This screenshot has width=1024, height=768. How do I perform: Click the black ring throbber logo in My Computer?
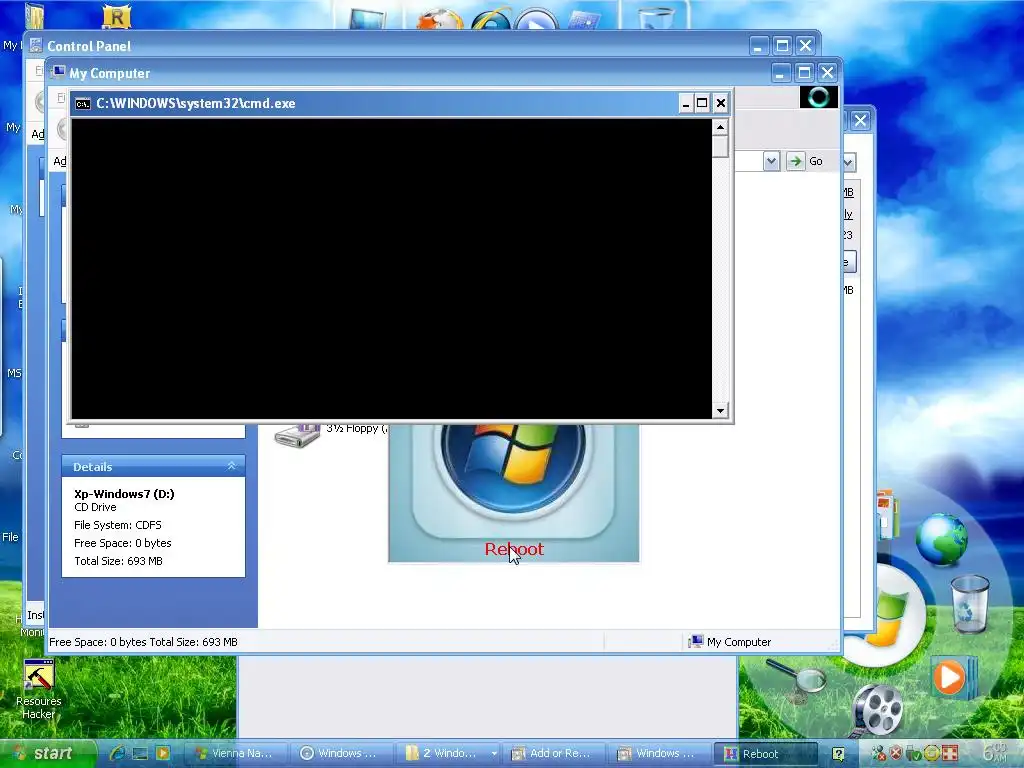click(819, 97)
